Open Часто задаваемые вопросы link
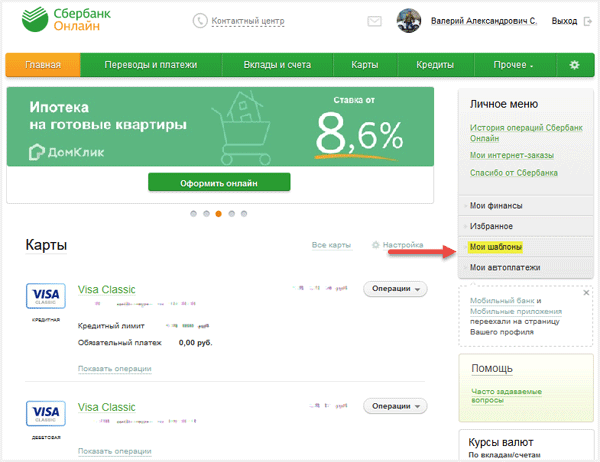This screenshot has height=462, width=600. tap(506, 396)
